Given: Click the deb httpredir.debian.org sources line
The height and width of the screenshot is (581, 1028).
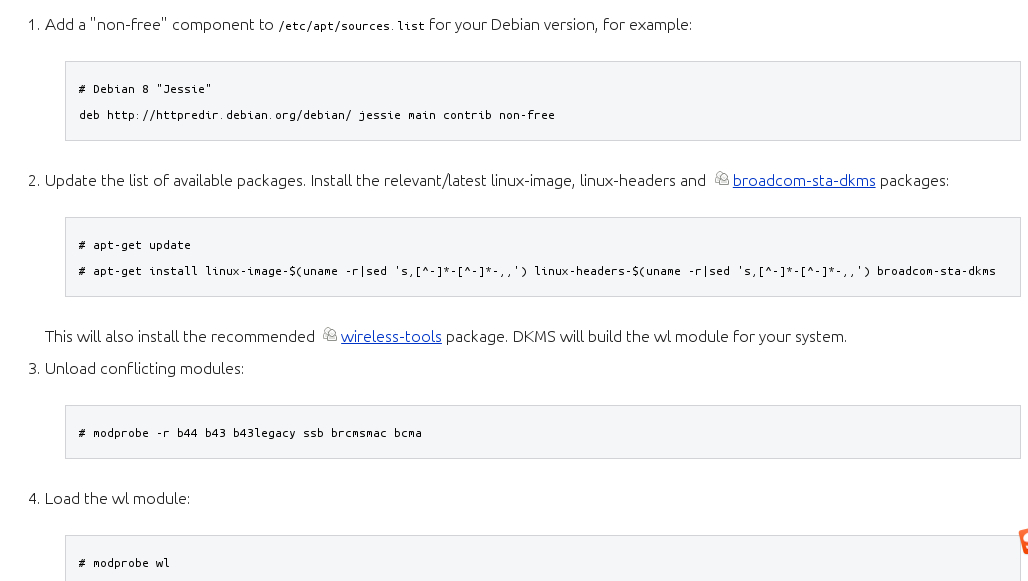Looking at the screenshot, I should (316, 115).
